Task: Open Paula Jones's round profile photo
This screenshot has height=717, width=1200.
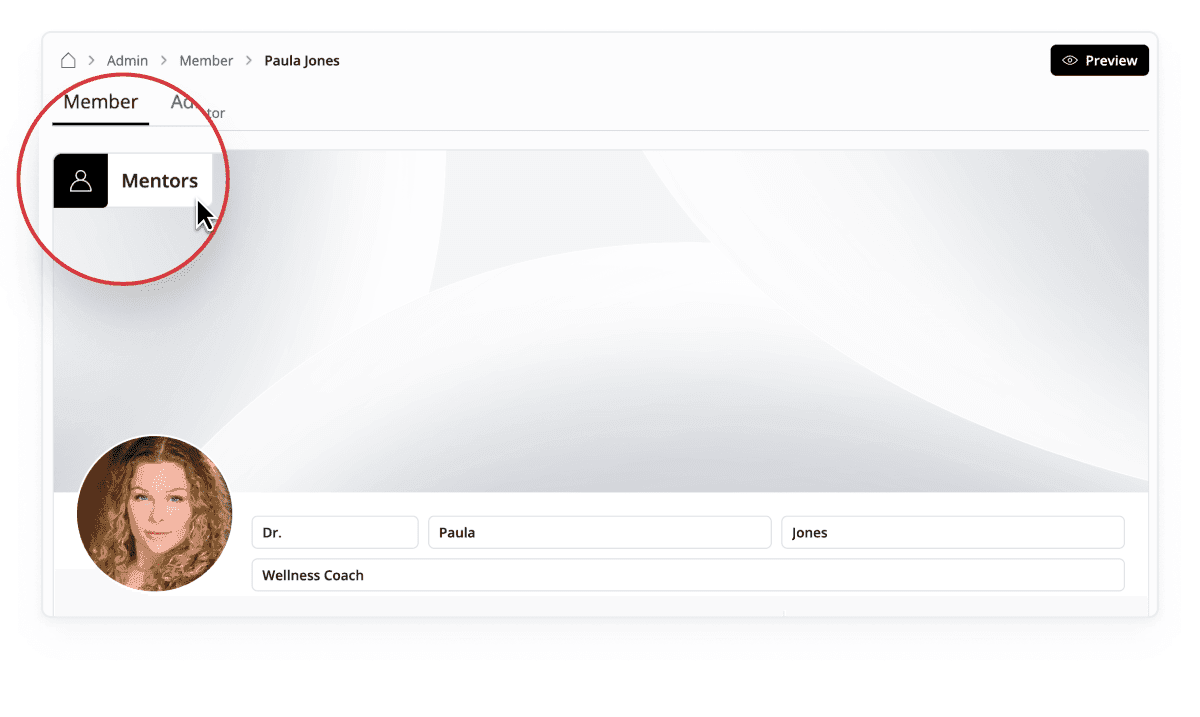Action: tap(155, 513)
